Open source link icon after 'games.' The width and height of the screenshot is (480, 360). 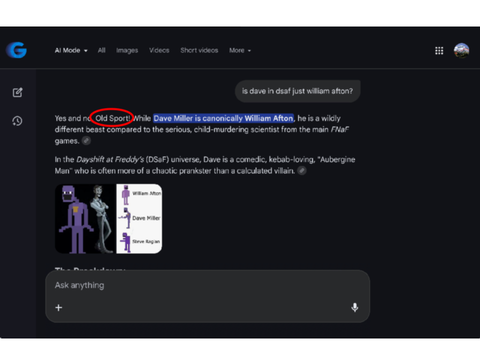click(x=86, y=141)
